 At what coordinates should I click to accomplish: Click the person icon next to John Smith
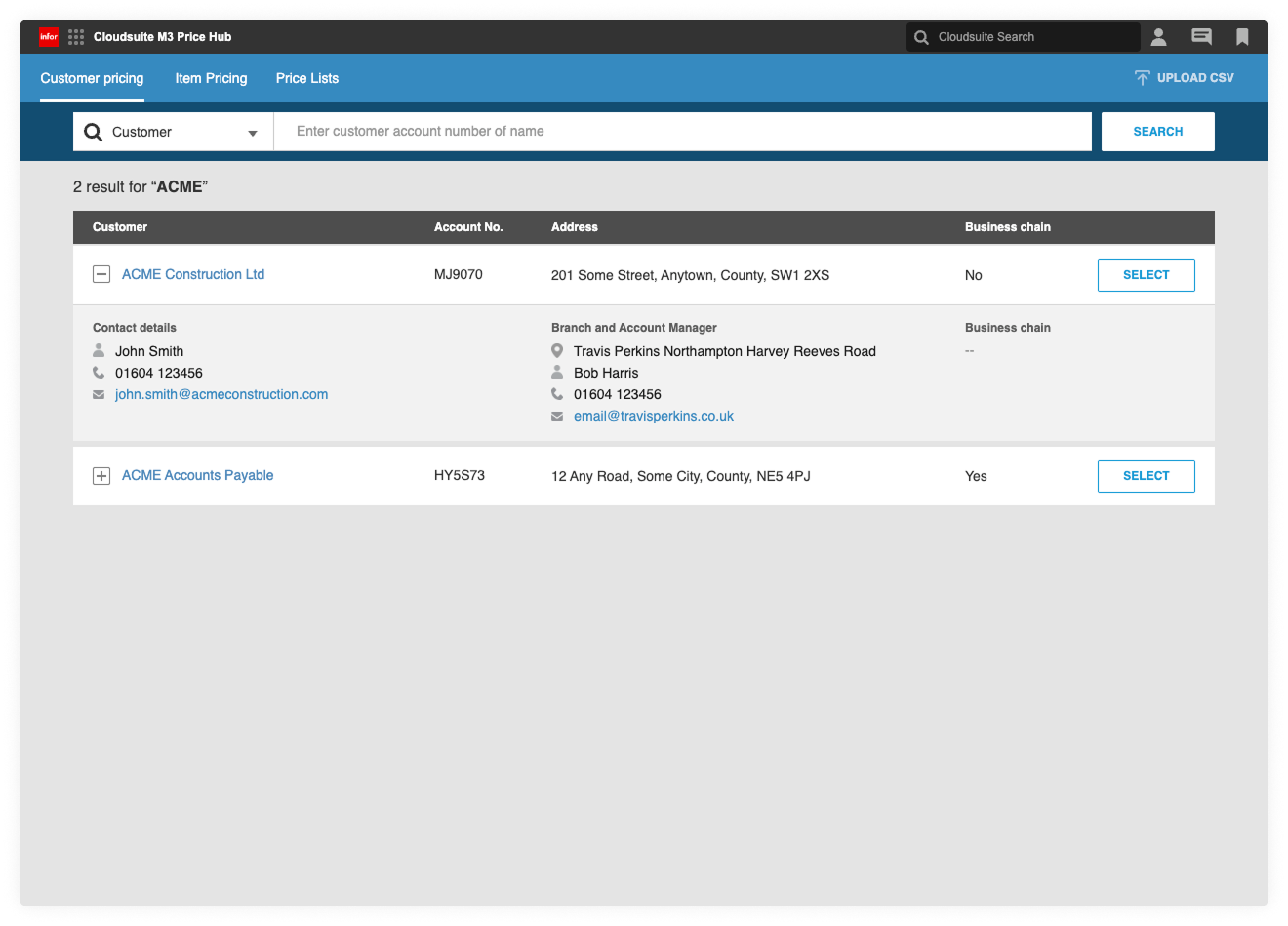click(x=99, y=350)
